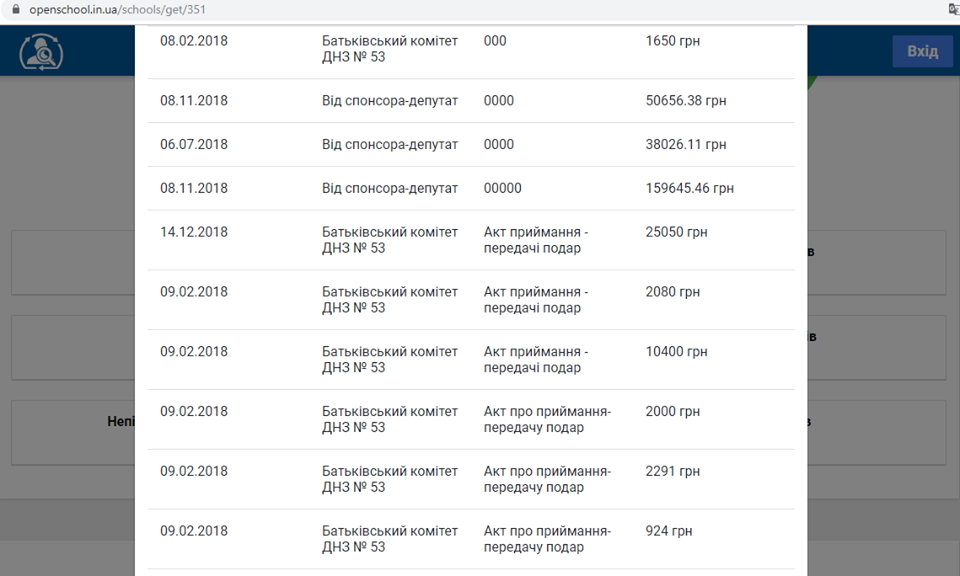Click the 1650 грн amount cell
This screenshot has height=576, width=960.
pos(673,41)
